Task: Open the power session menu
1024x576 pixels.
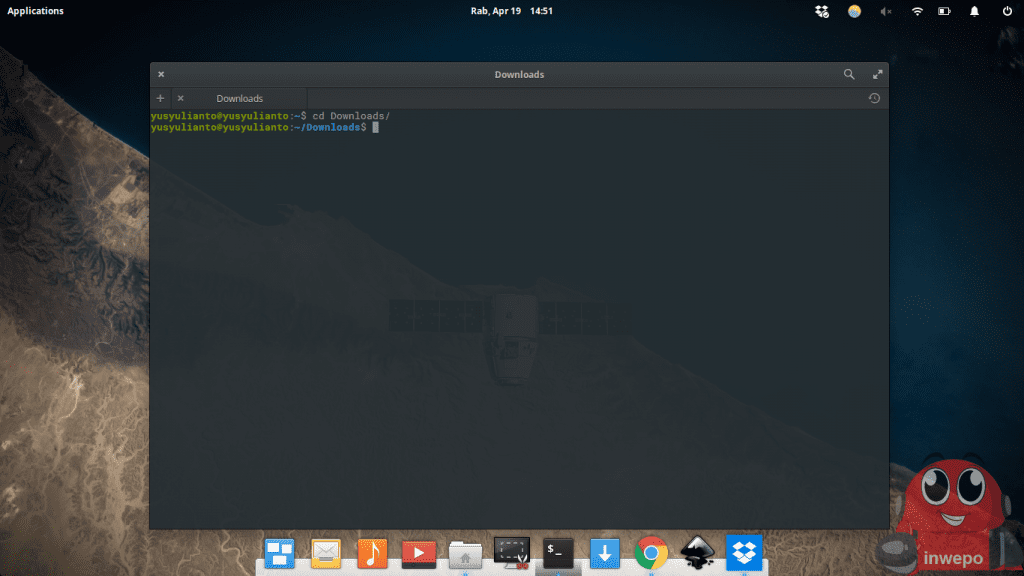Action: [x=1006, y=11]
